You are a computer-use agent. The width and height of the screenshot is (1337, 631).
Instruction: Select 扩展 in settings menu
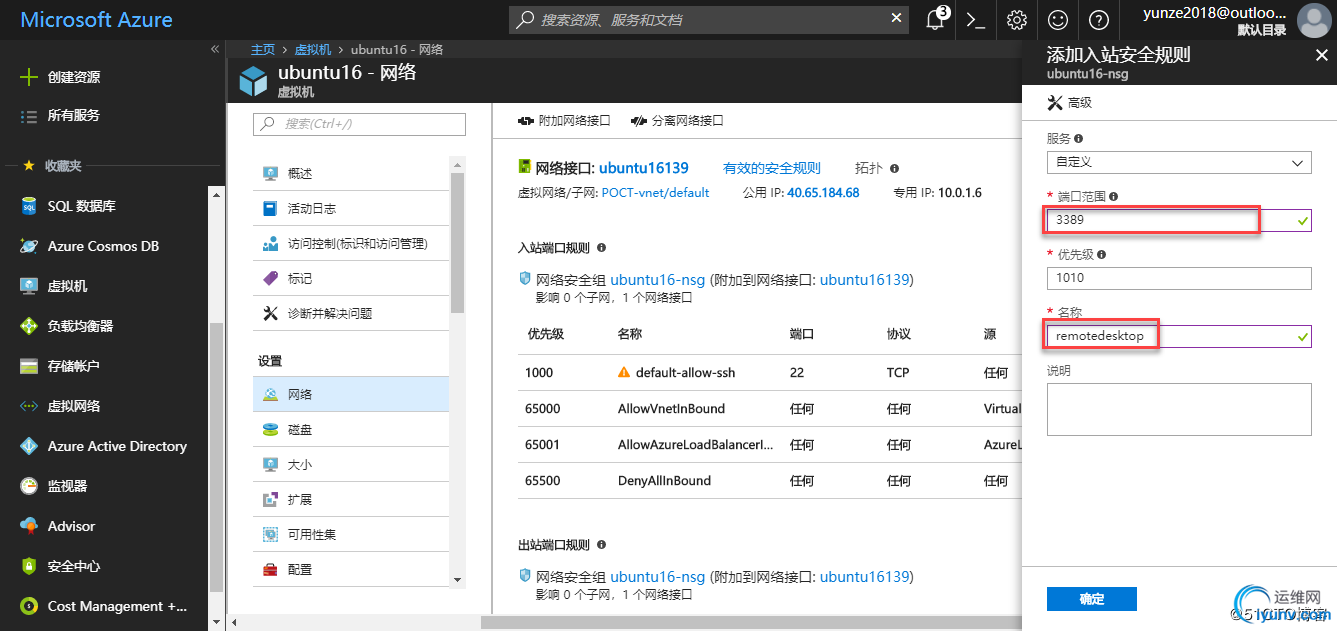point(351,500)
